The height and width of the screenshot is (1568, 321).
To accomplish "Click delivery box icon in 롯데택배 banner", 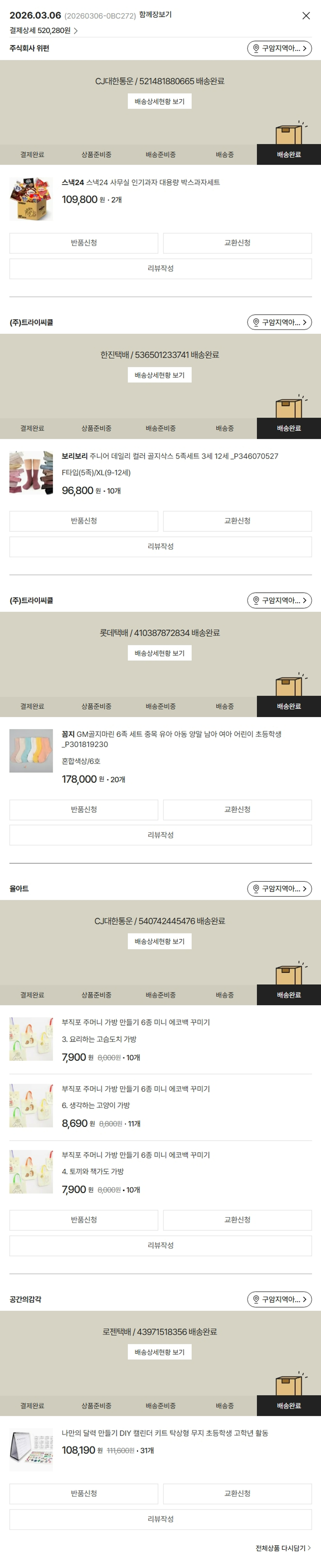I will [291, 685].
